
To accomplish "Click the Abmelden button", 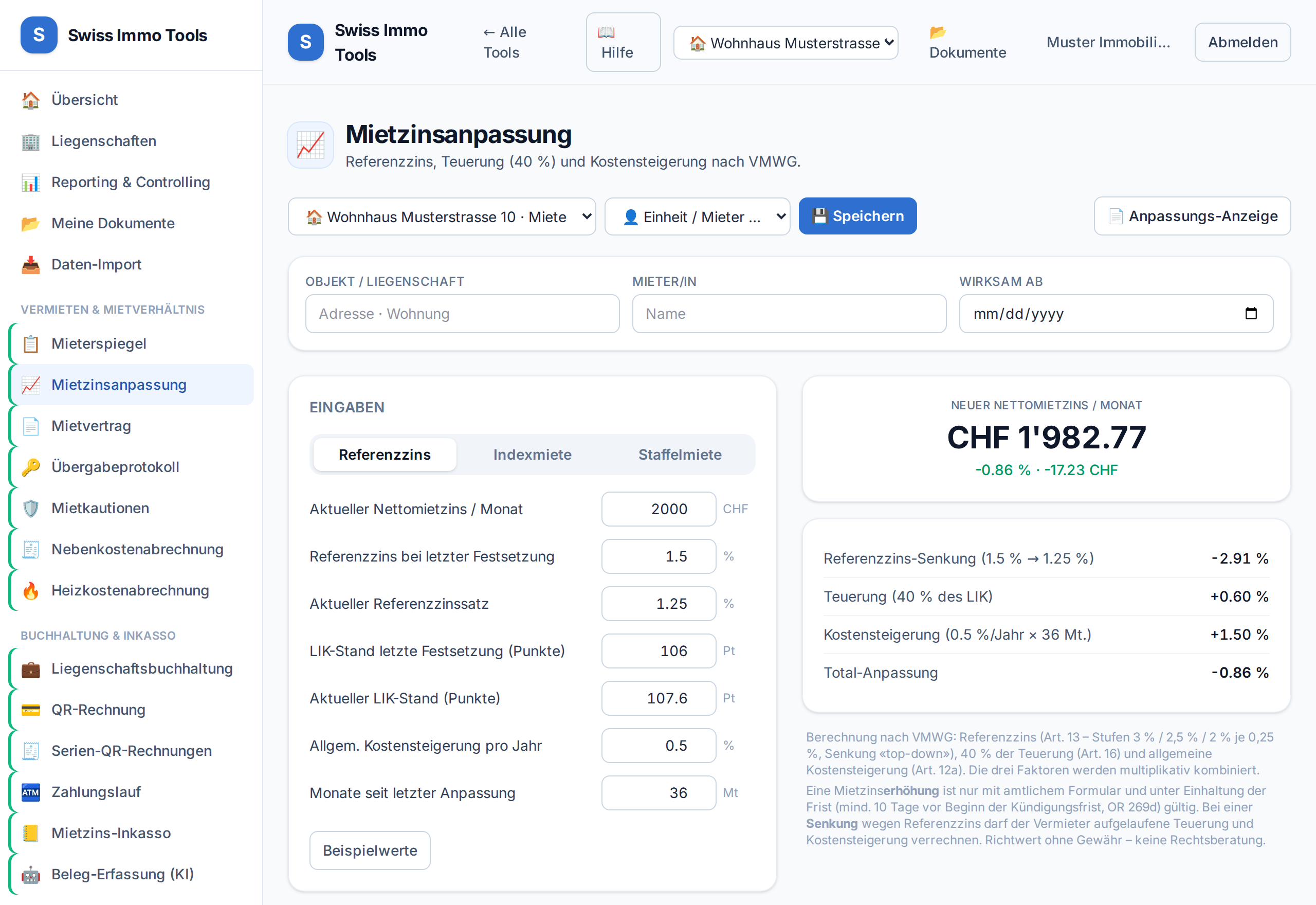I will (x=1242, y=43).
